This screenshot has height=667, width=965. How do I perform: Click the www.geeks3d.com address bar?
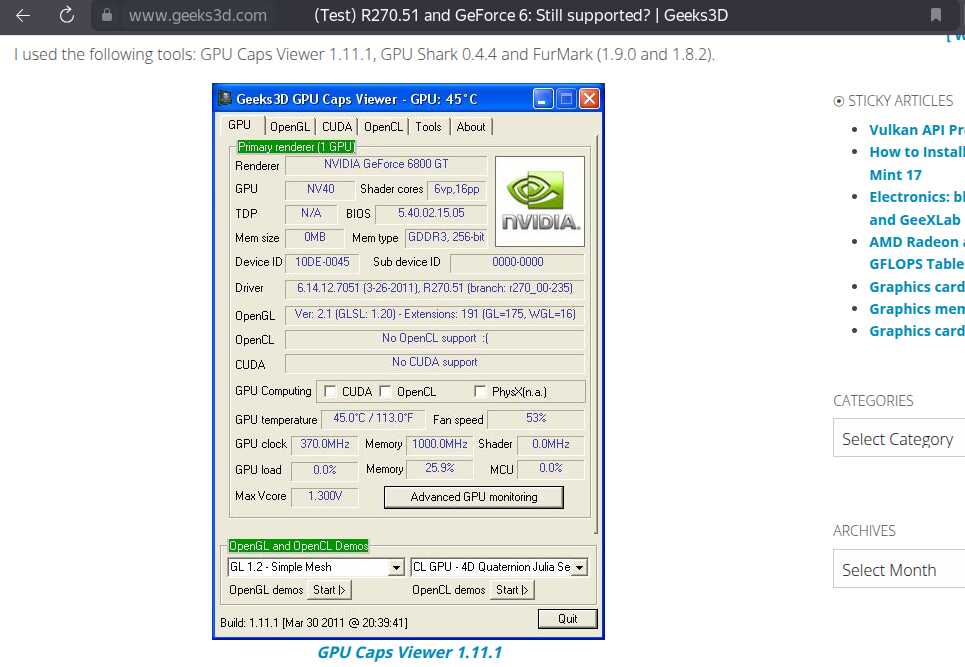pyautogui.click(x=198, y=15)
